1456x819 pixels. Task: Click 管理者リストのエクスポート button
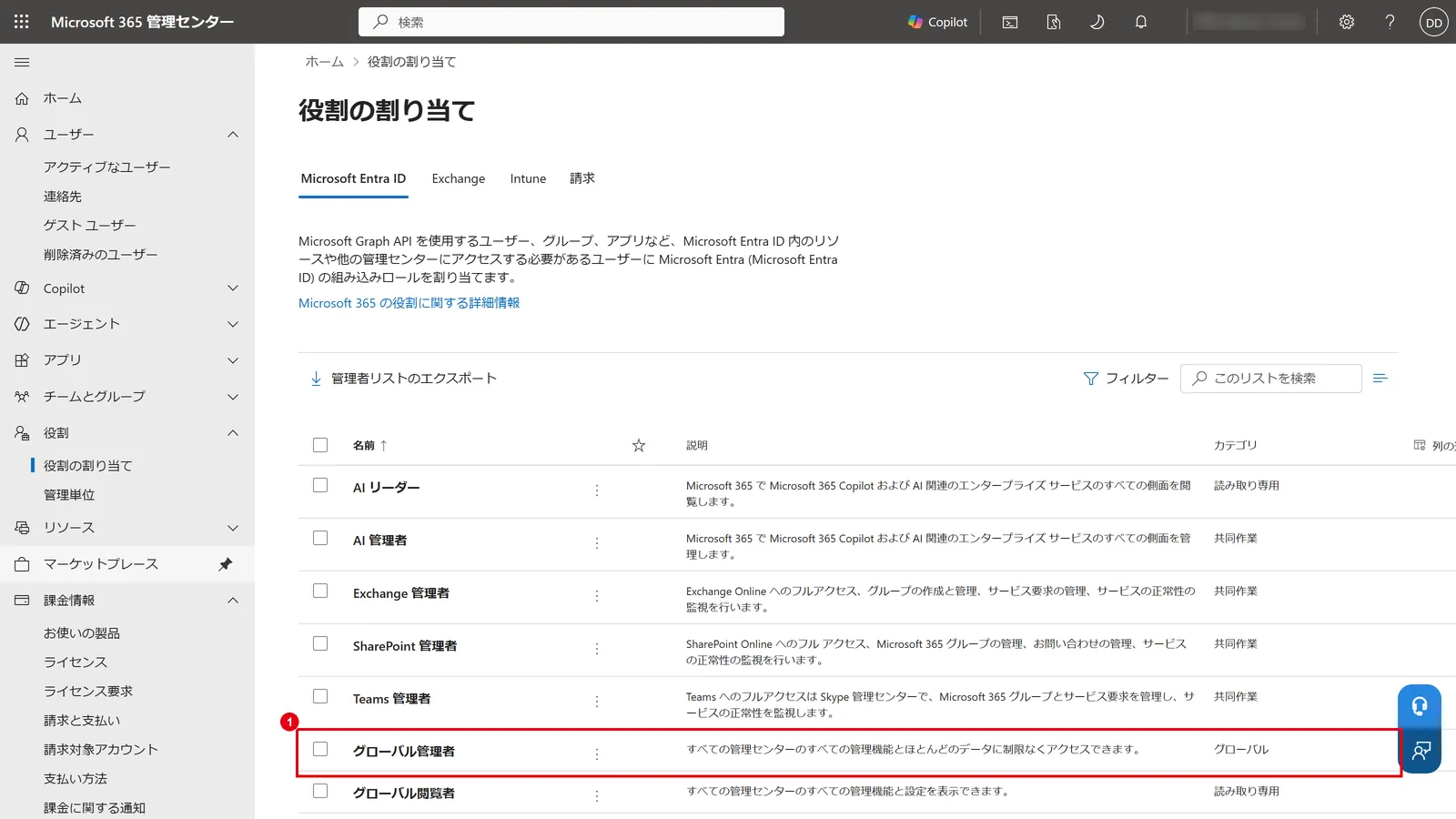tap(403, 379)
